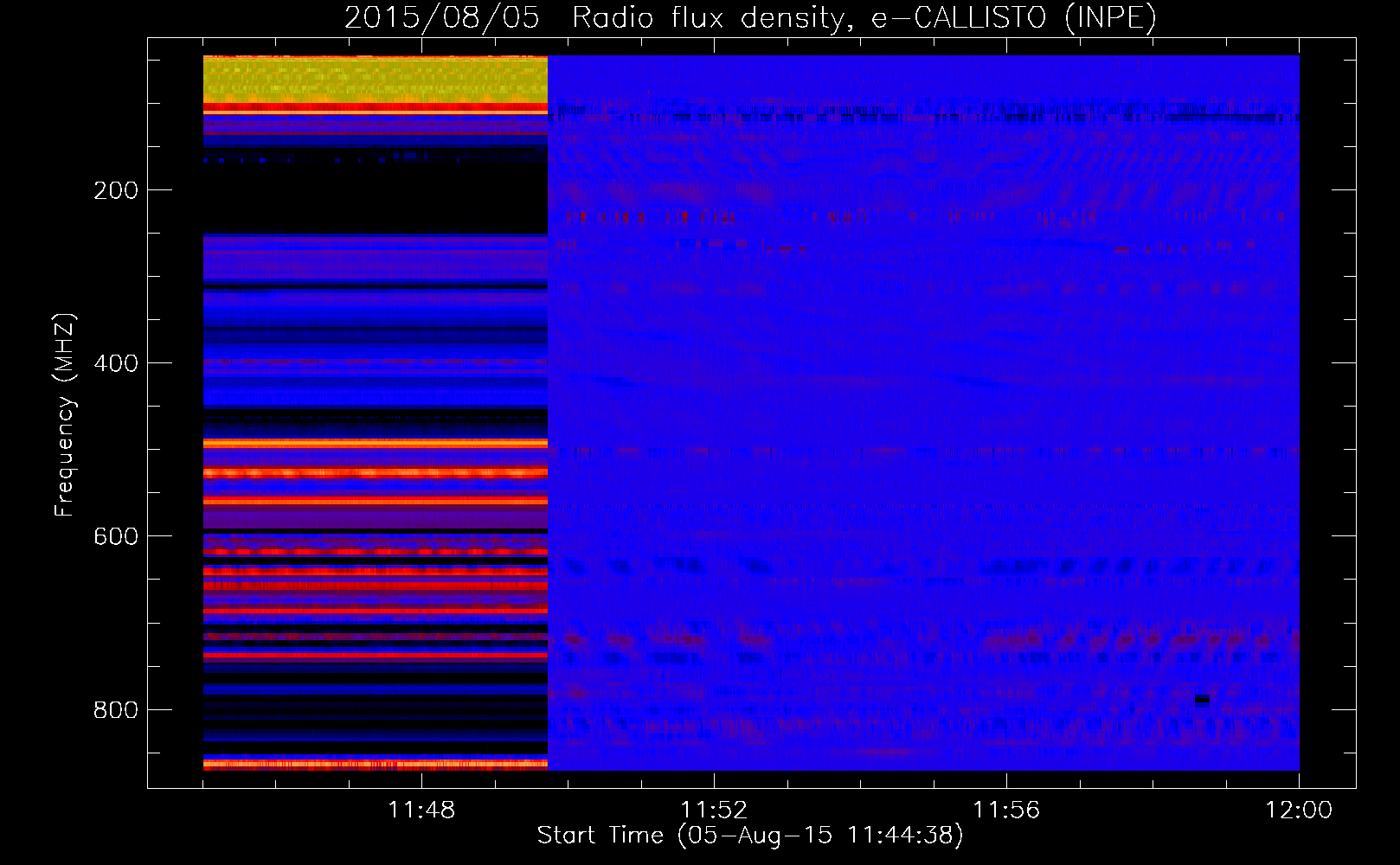Click the plot title mentioning e-CALLISTO (INPE)
The height and width of the screenshot is (865, 1400).
tap(750, 18)
